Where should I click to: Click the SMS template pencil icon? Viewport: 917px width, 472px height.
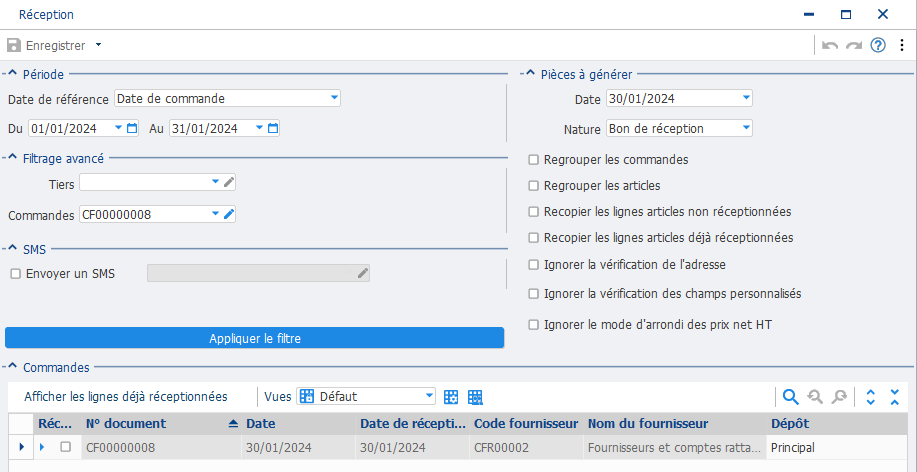pyautogui.click(x=363, y=273)
